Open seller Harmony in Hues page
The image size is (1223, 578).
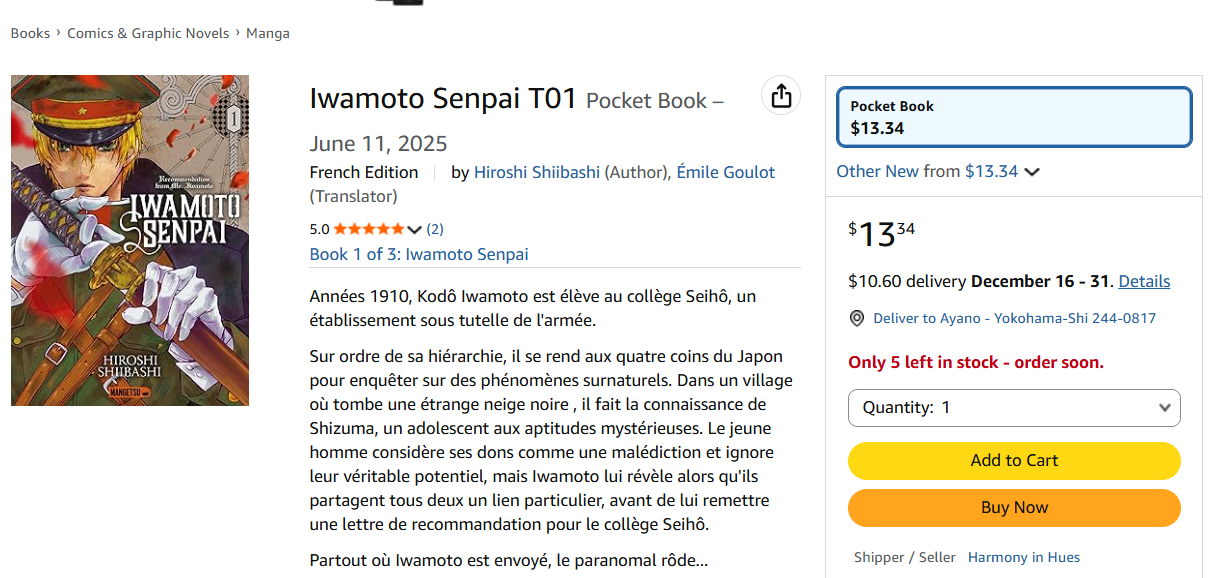click(x=1023, y=557)
